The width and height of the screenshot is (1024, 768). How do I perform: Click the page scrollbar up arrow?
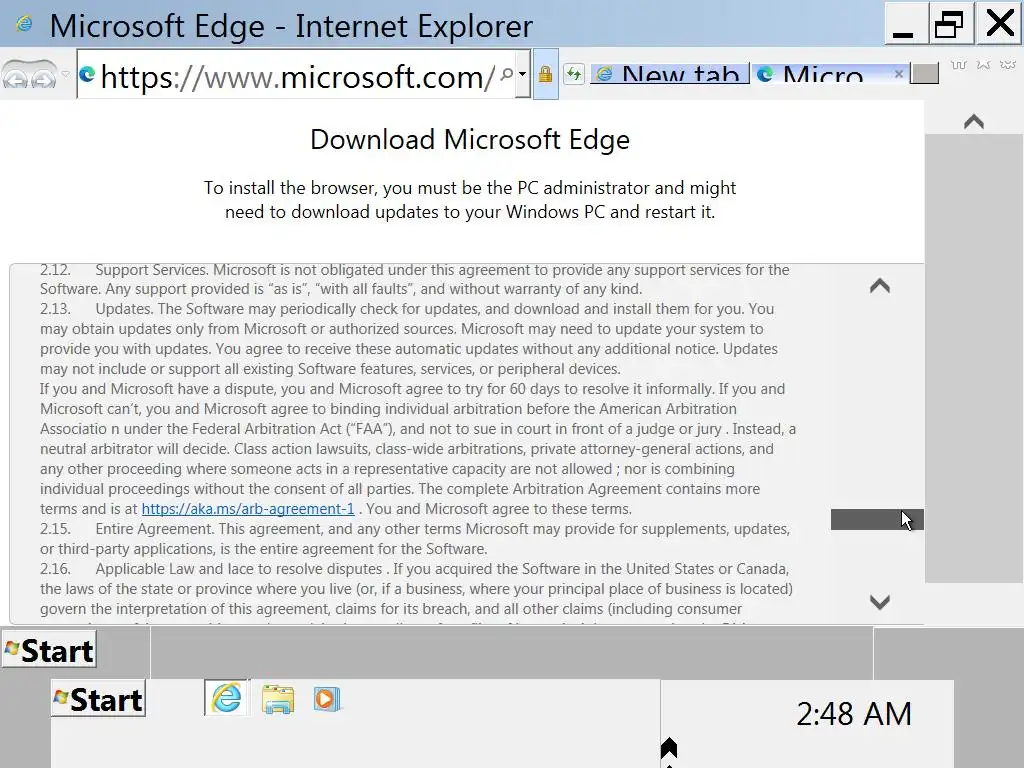coord(974,121)
